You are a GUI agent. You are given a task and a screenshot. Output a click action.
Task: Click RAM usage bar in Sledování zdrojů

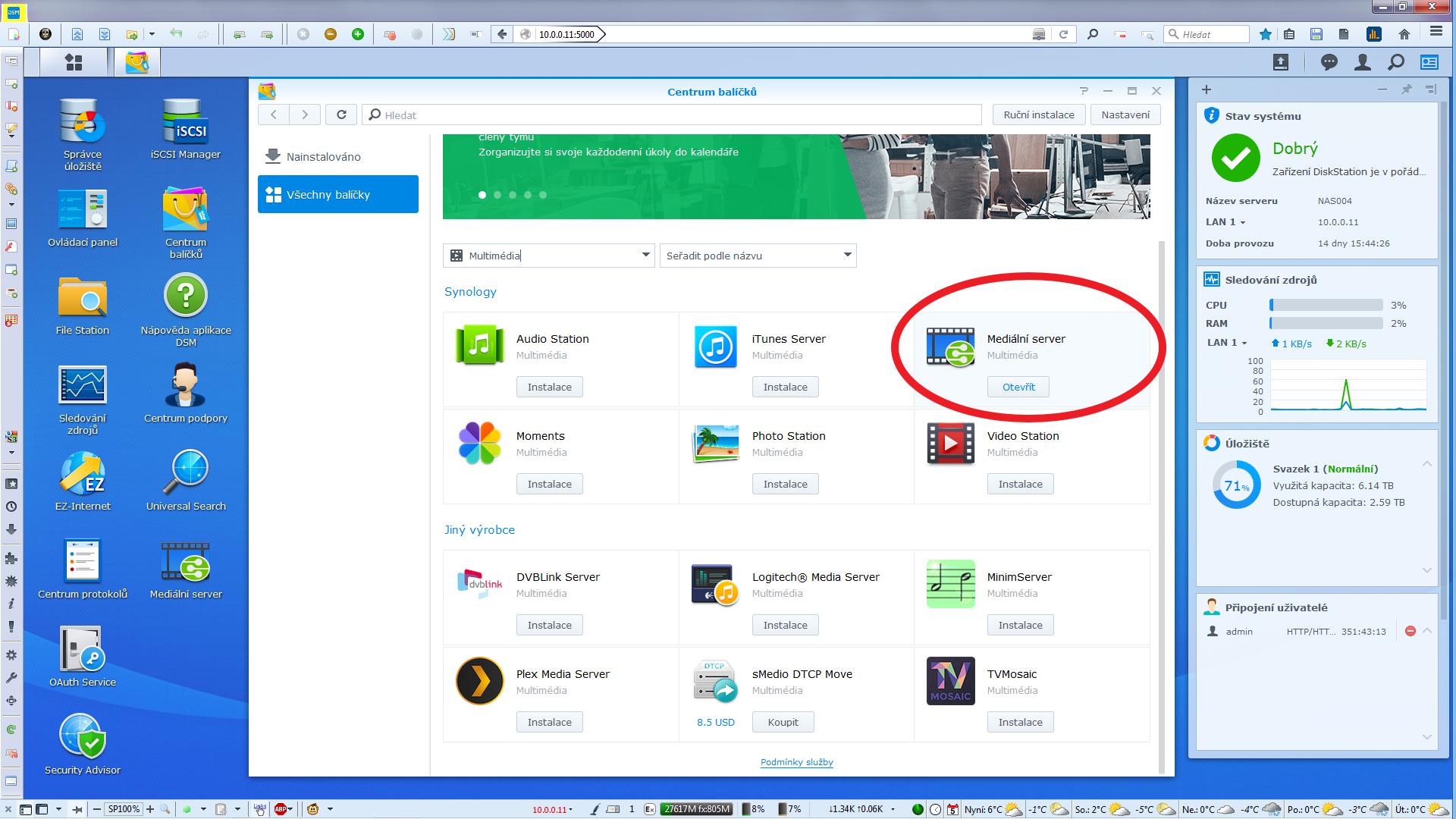point(1326,323)
